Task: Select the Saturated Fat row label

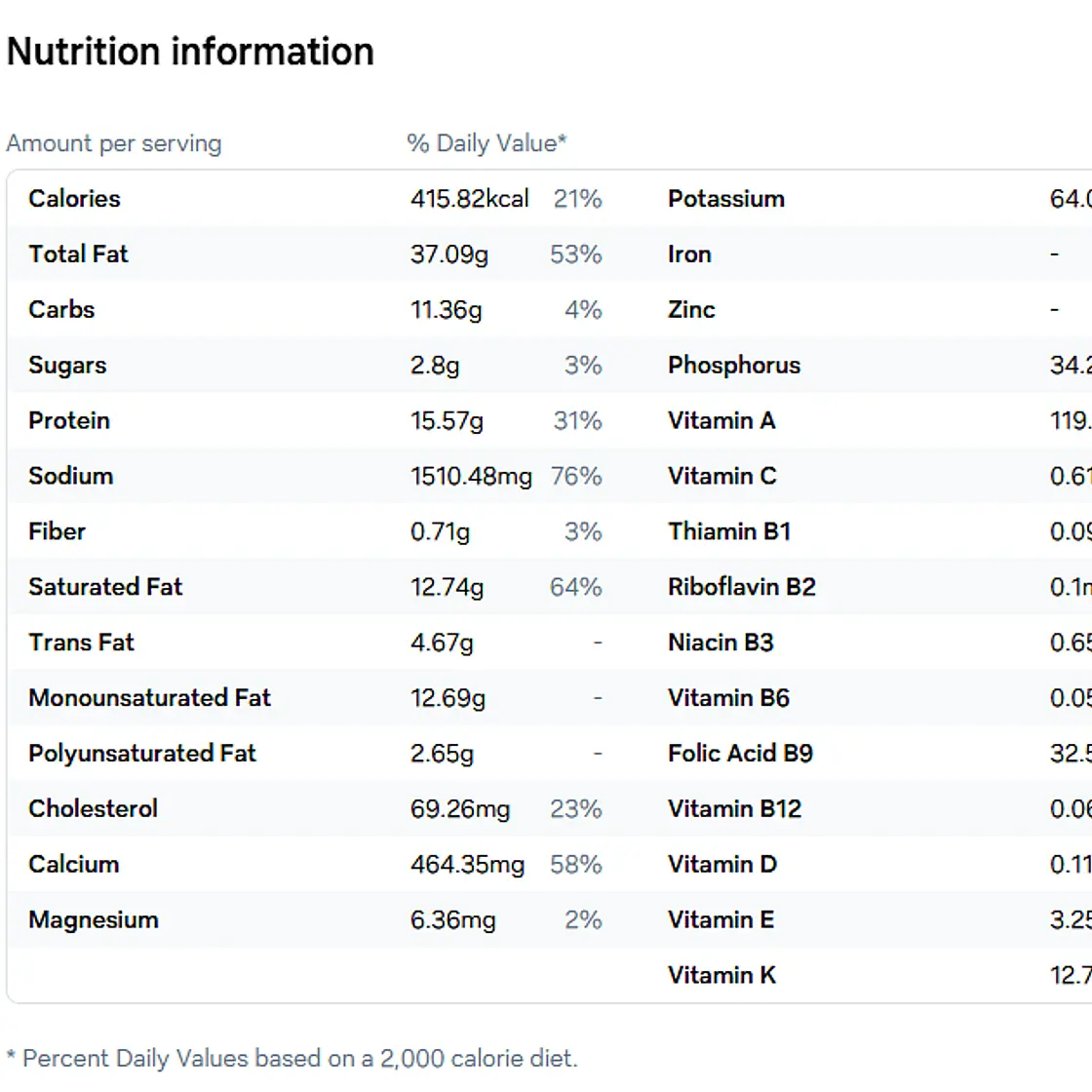Action: click(105, 587)
